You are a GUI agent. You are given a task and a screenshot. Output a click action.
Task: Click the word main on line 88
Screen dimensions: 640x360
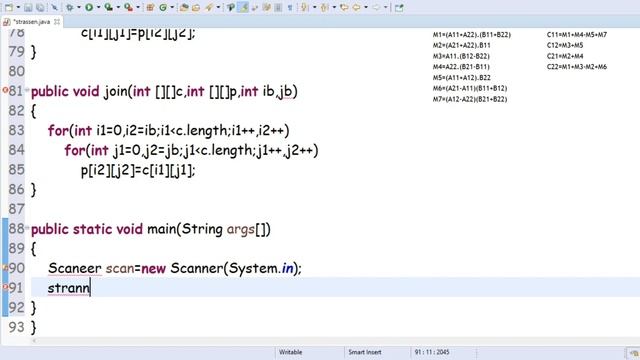point(162,229)
